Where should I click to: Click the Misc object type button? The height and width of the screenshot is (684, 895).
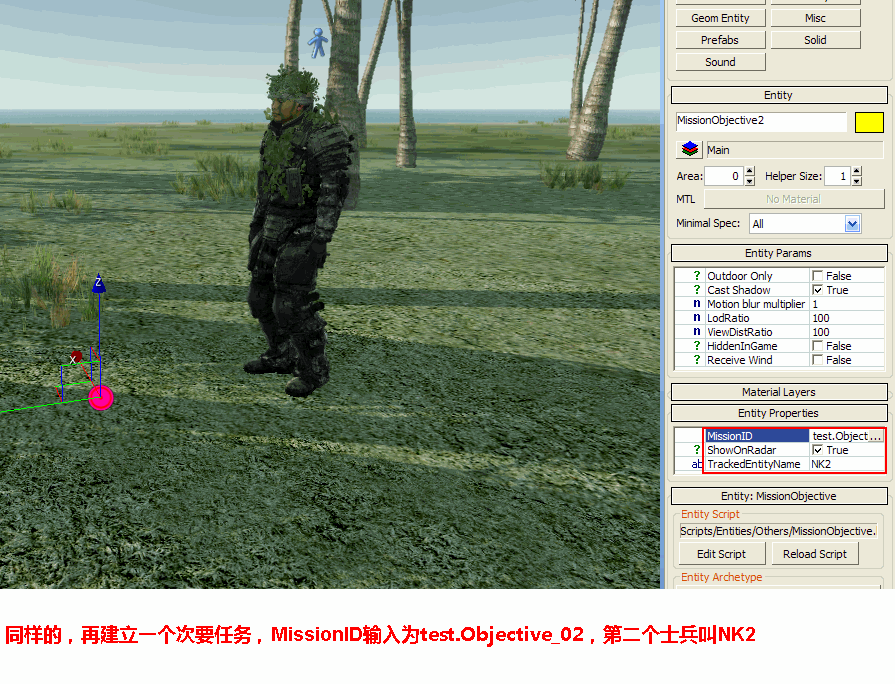coord(816,18)
